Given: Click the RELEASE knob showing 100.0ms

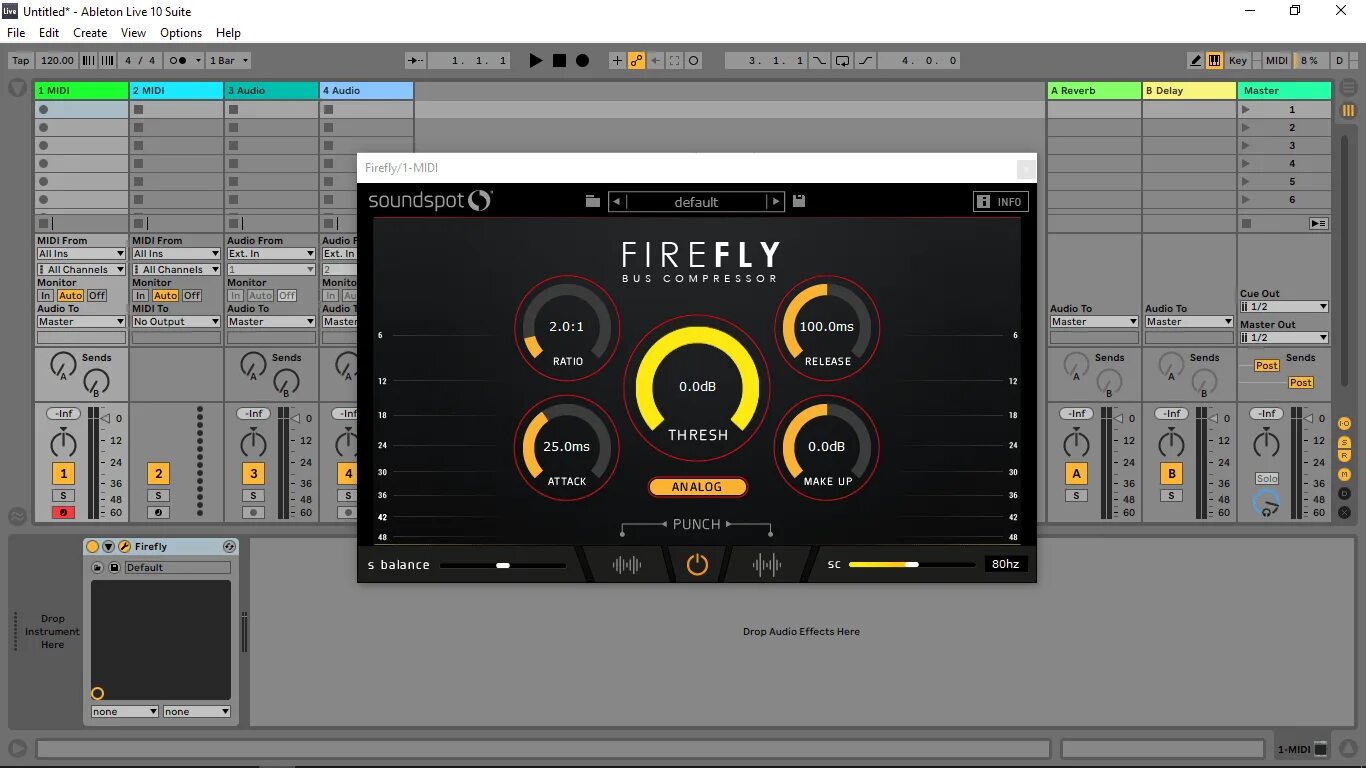Looking at the screenshot, I should [827, 328].
